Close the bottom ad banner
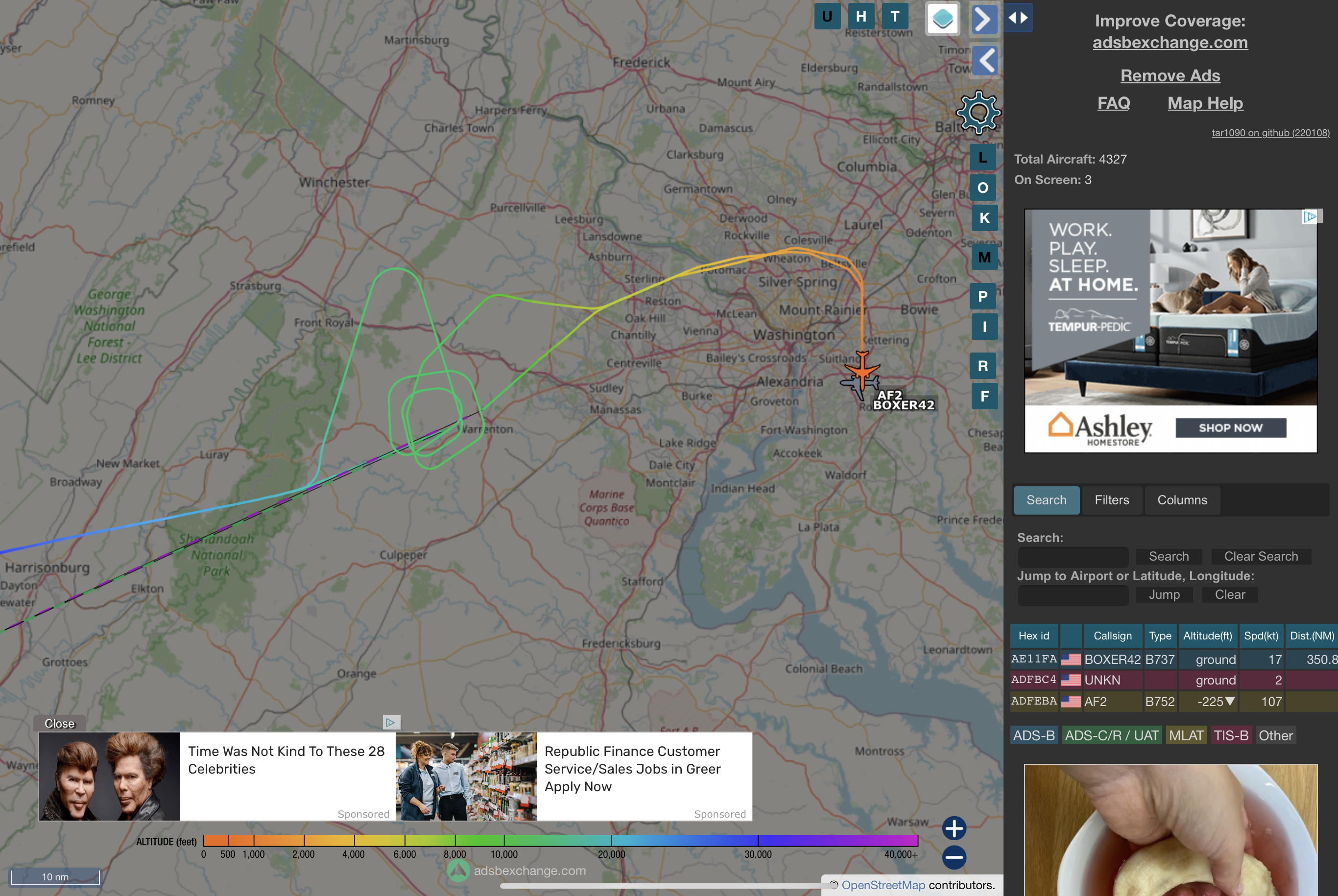 tap(59, 724)
